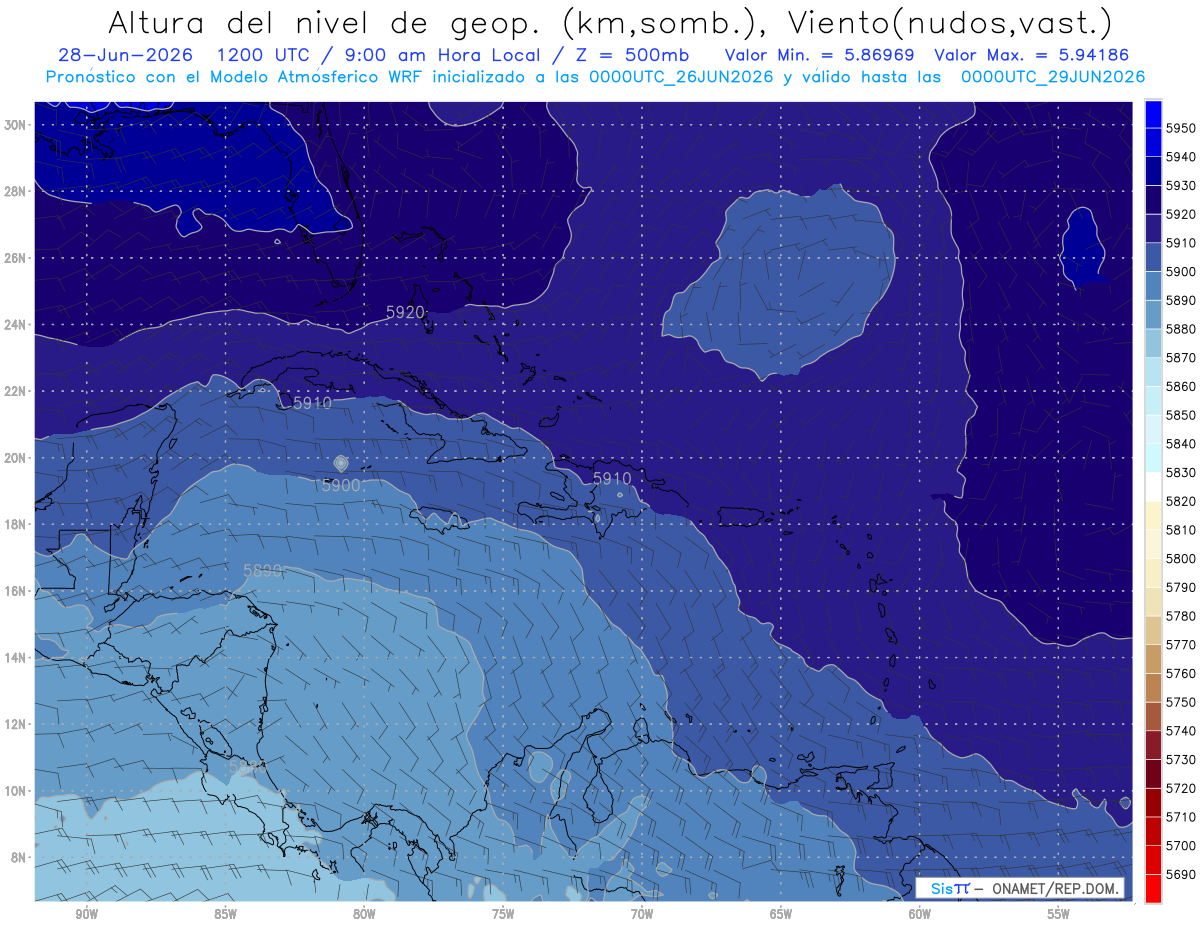Image resolution: width=1200 pixels, height=927 pixels.
Task: Click the 90W longitude axis label
Action: coord(86,915)
